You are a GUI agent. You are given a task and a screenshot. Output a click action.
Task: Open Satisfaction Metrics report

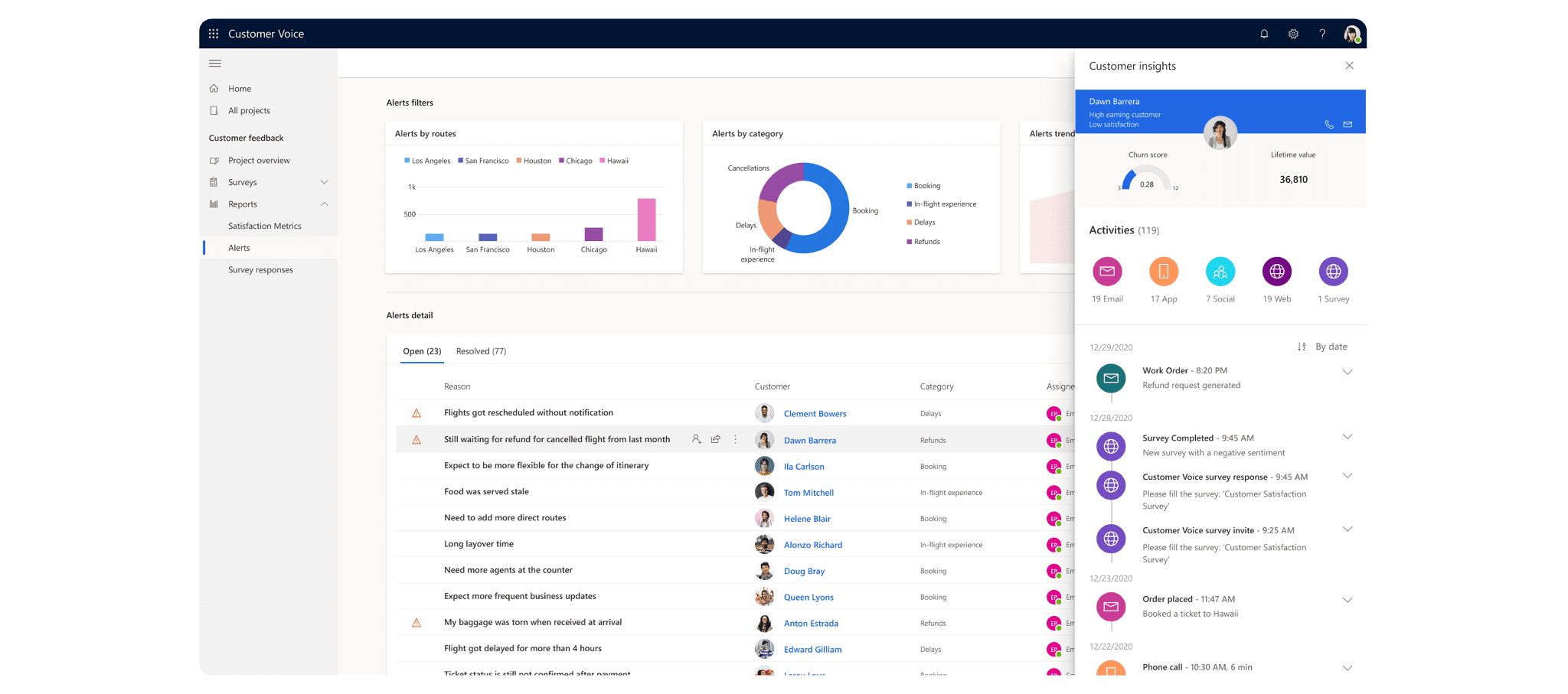pyautogui.click(x=265, y=226)
